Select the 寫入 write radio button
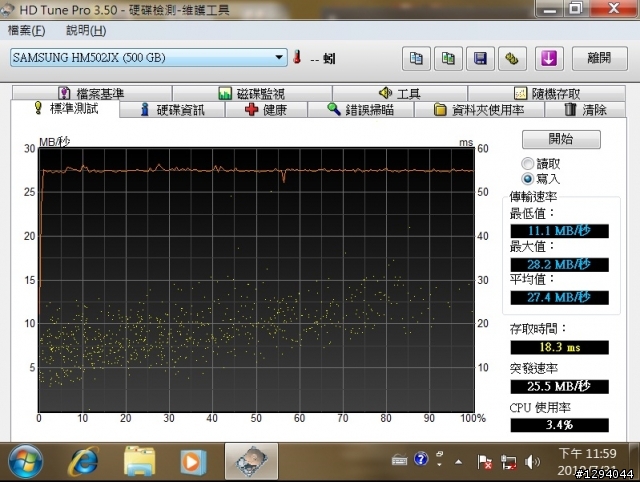The height and width of the screenshot is (482, 640). tap(528, 179)
